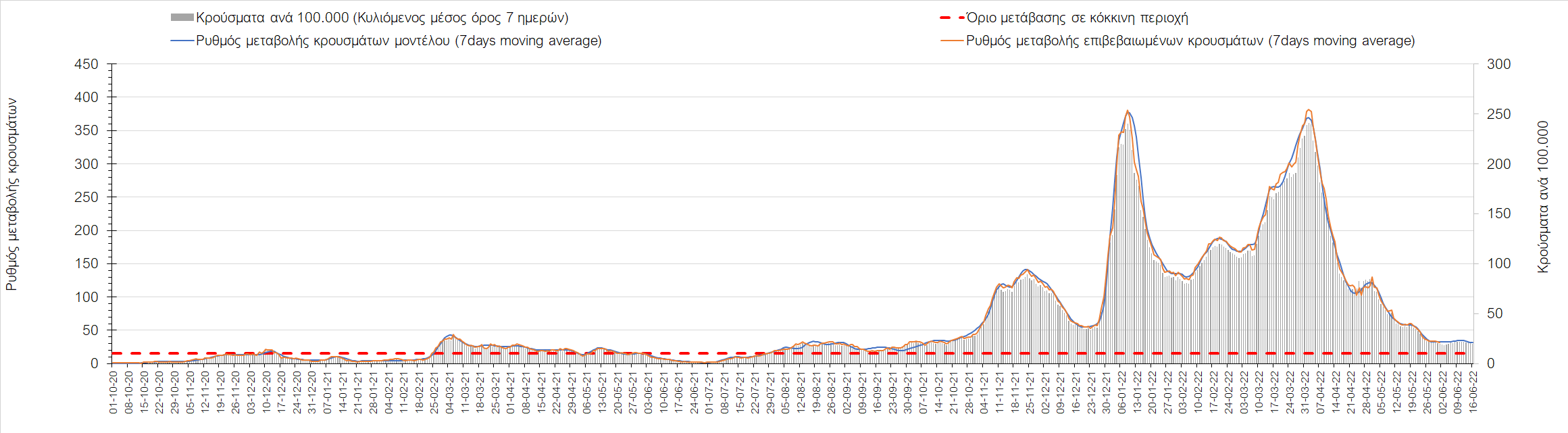Click the 100 tick on left axis
This screenshot has width=1568, height=433.
86,297
